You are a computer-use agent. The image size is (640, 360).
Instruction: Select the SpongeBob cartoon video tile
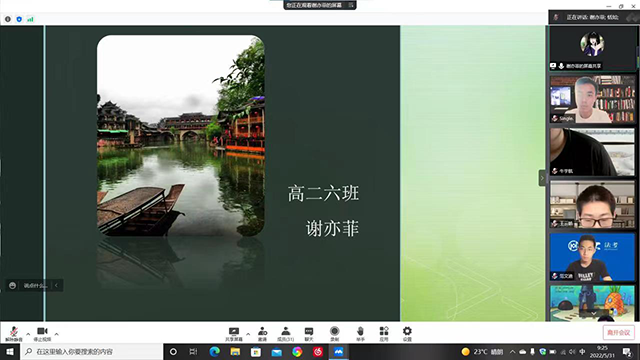coord(592,303)
